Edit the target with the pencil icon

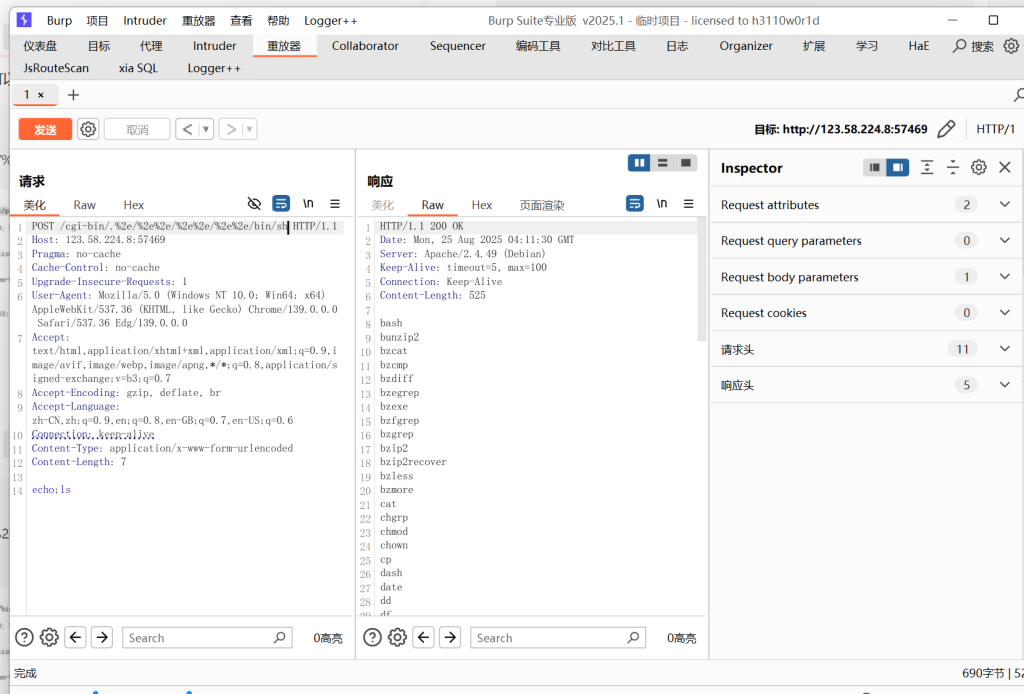coord(946,129)
